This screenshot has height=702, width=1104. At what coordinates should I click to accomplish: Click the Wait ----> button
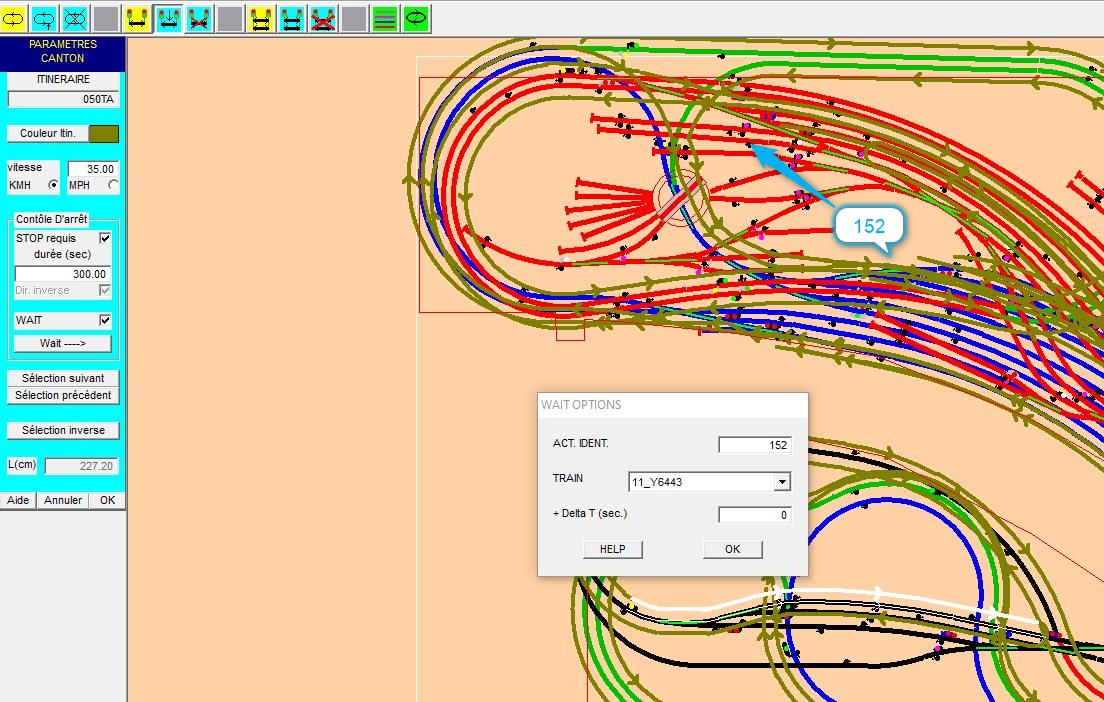[63, 343]
